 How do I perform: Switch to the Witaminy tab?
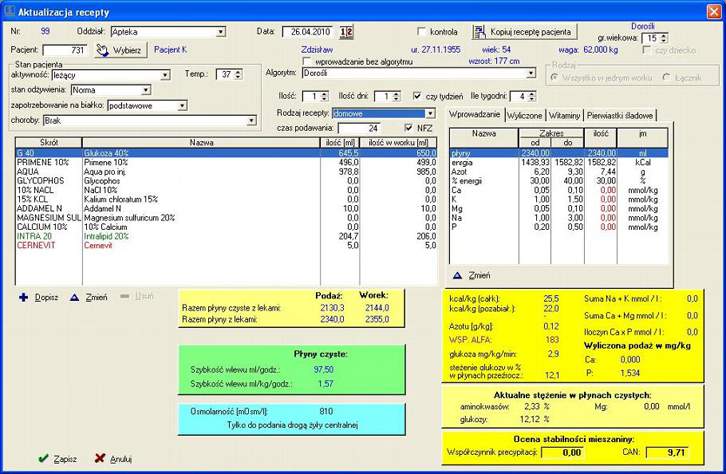coord(565,116)
